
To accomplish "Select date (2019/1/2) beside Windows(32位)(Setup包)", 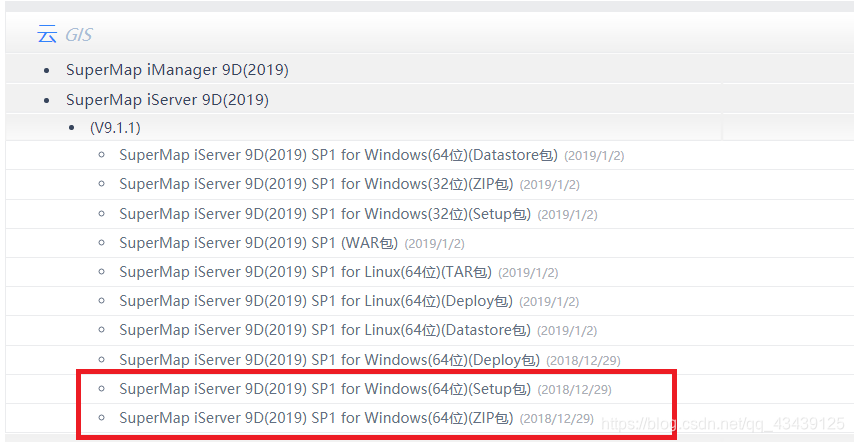I will 568,215.
